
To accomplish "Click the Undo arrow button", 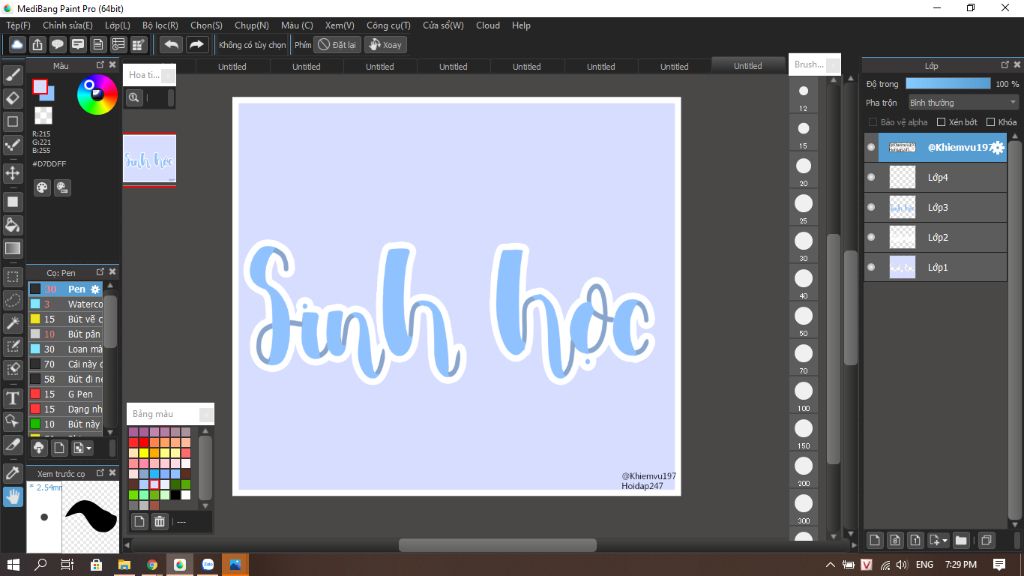I will [171, 44].
